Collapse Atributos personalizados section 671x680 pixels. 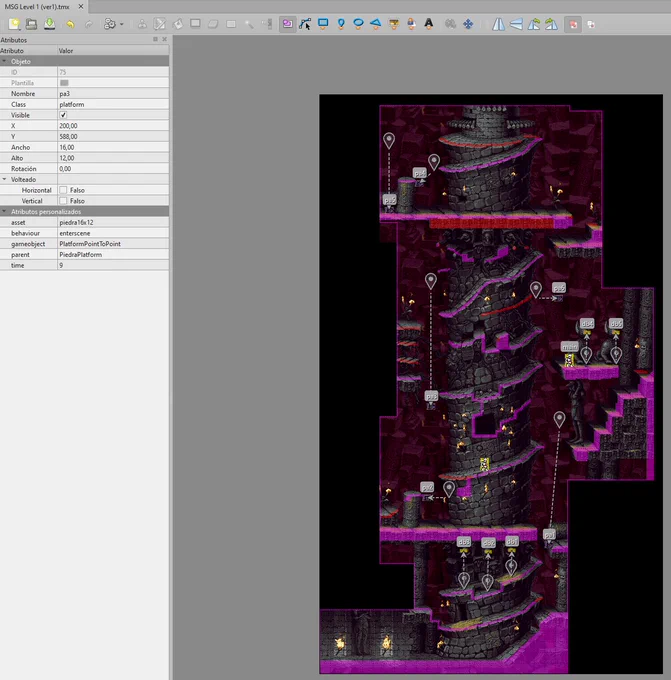click(4, 211)
